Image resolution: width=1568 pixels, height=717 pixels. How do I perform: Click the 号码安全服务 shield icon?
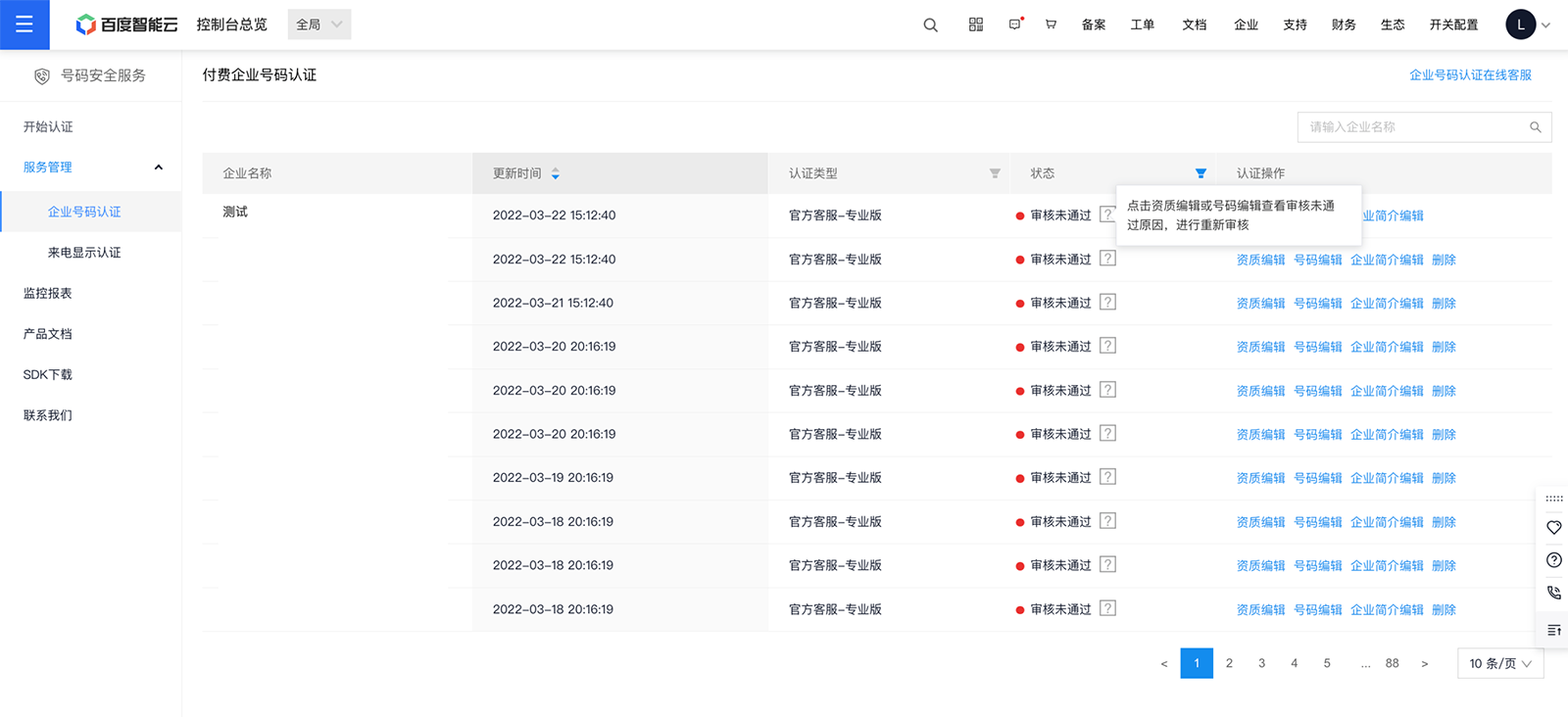(42, 75)
